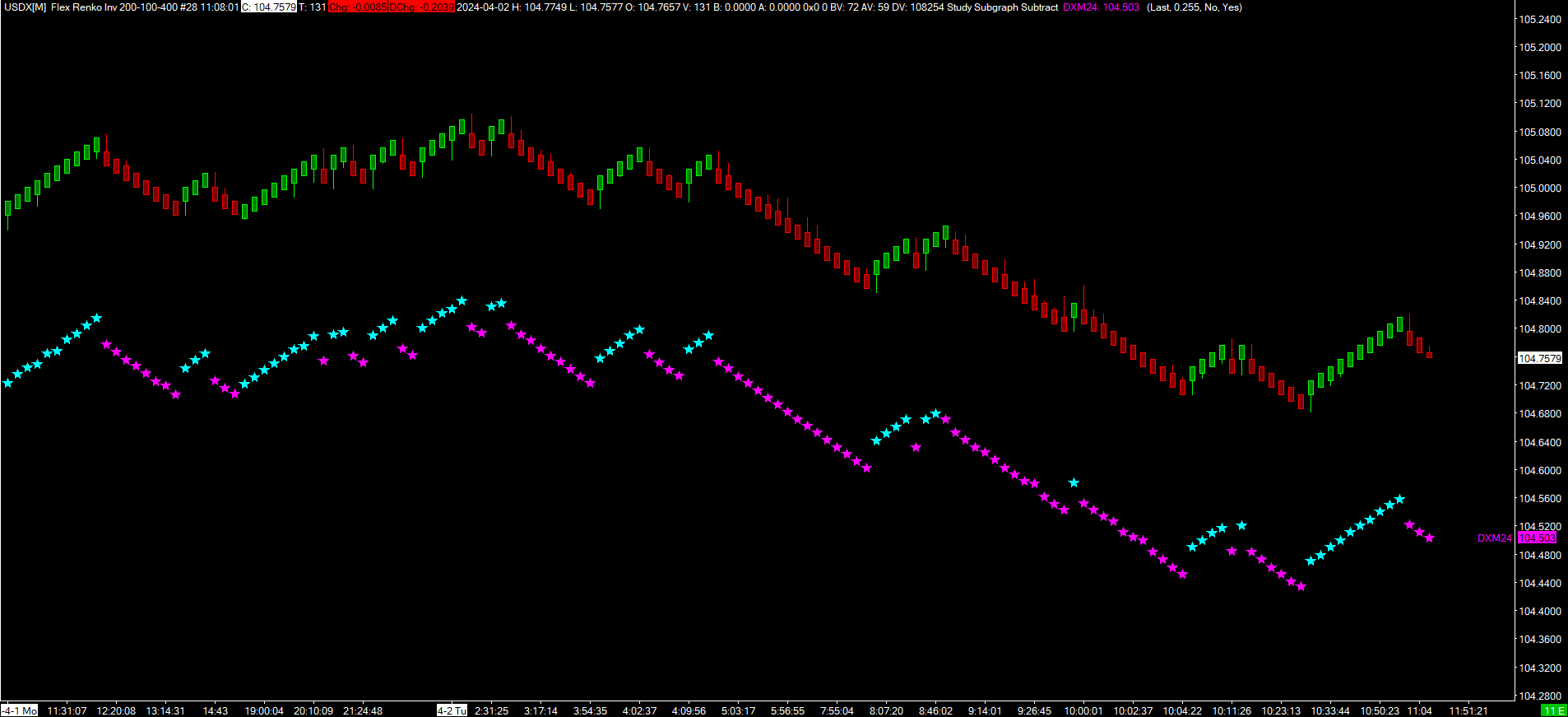Click the 104.7200 price scale label
This screenshot has width=1568, height=717.
click(1539, 385)
